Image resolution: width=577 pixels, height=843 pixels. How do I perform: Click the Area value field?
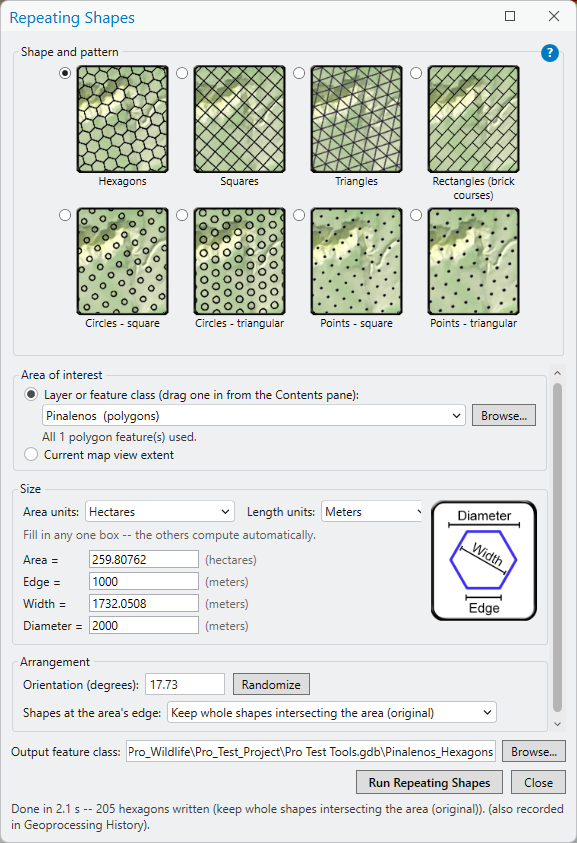pos(144,559)
